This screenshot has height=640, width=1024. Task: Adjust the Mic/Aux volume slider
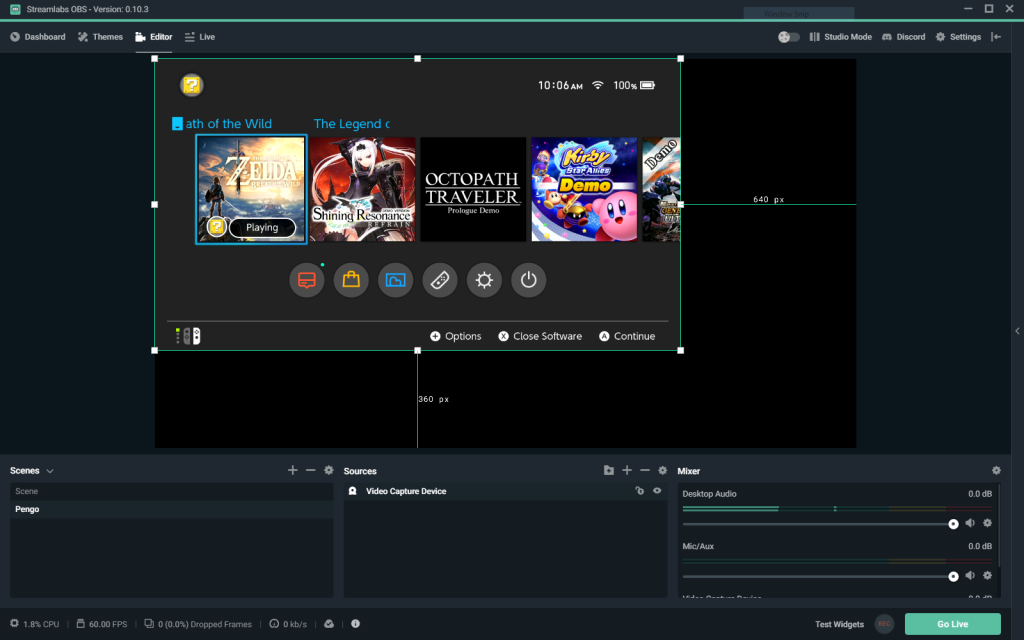820,576
